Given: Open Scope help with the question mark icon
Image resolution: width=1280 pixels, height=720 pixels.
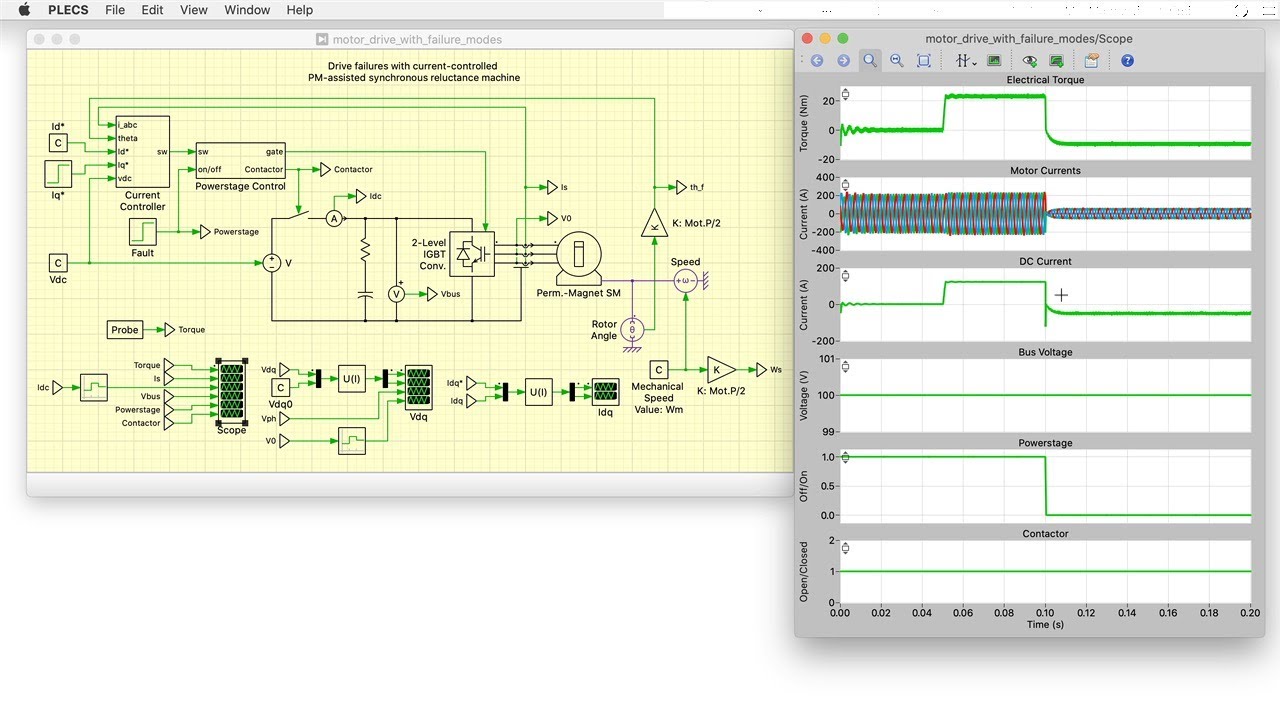Looking at the screenshot, I should (x=1127, y=61).
